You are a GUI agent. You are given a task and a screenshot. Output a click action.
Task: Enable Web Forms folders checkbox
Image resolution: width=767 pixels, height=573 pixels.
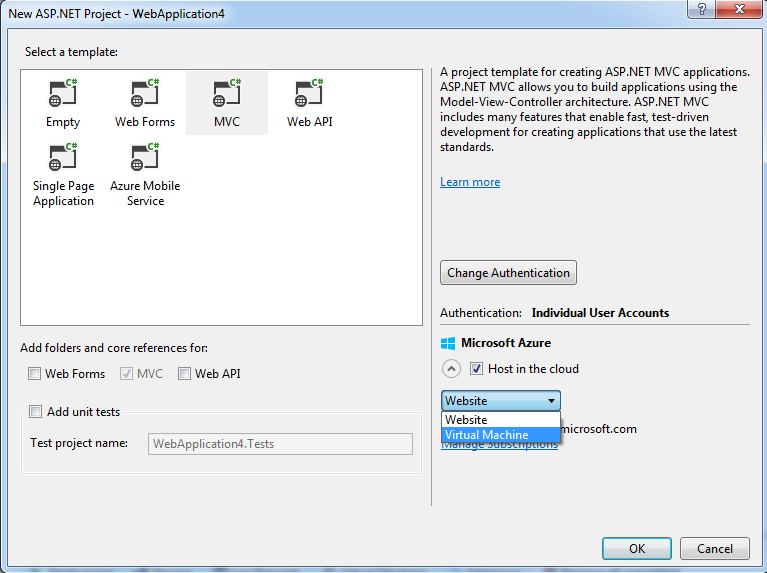pos(34,374)
